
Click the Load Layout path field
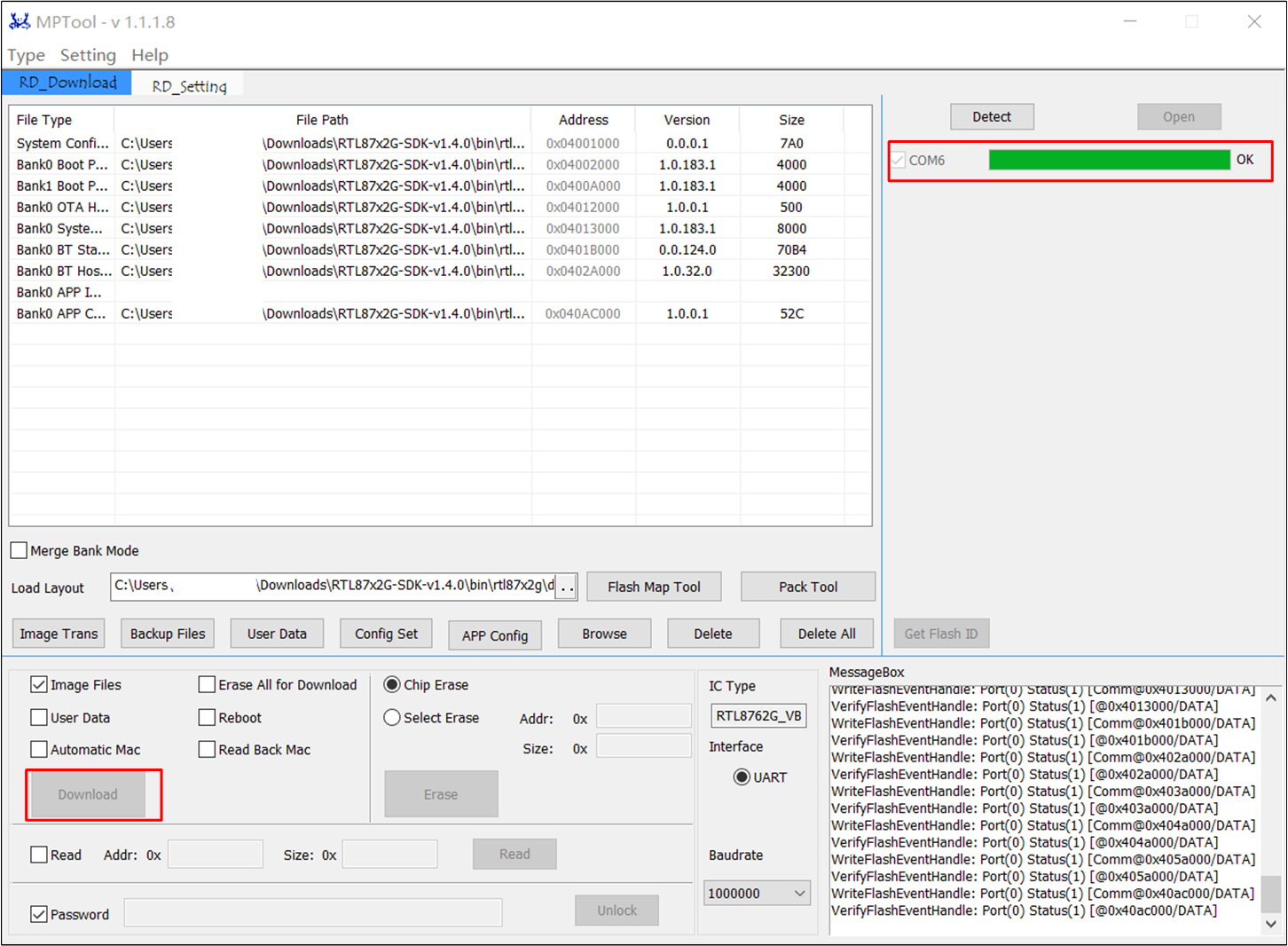coord(333,586)
